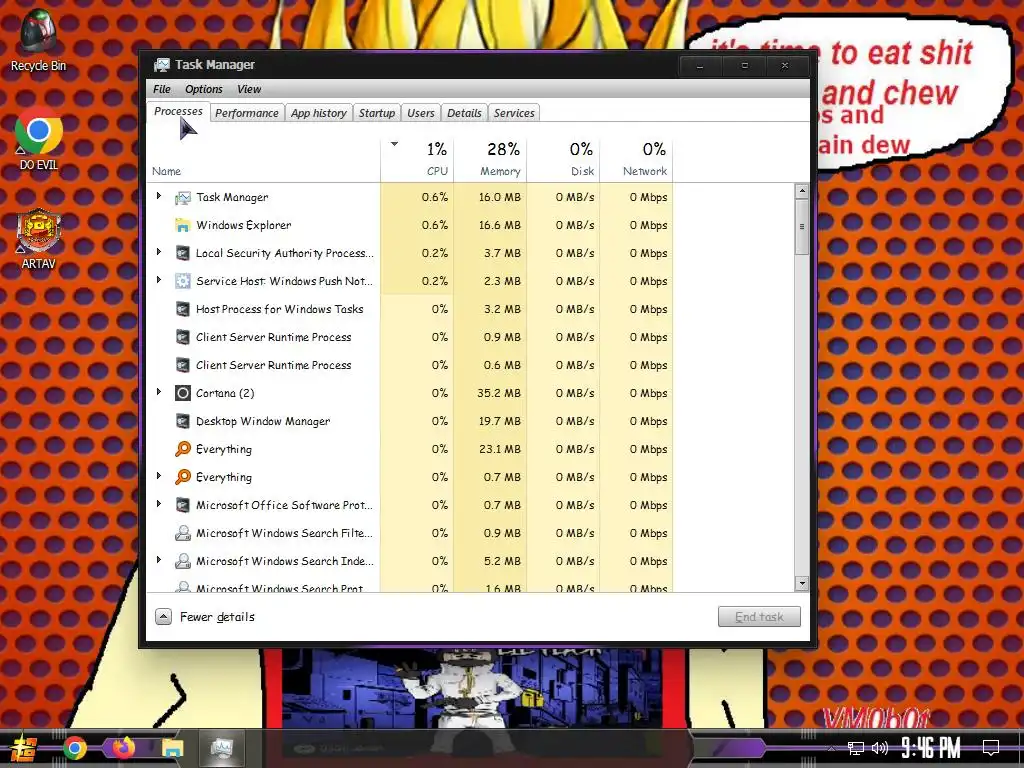Sort by the CPU column header
Screen dimensions: 1024x768
tap(417, 160)
